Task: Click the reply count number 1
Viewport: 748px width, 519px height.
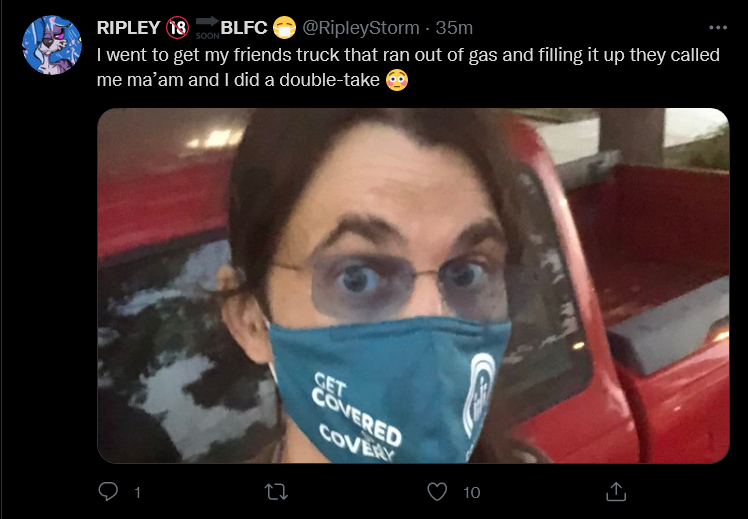Action: click(x=137, y=492)
